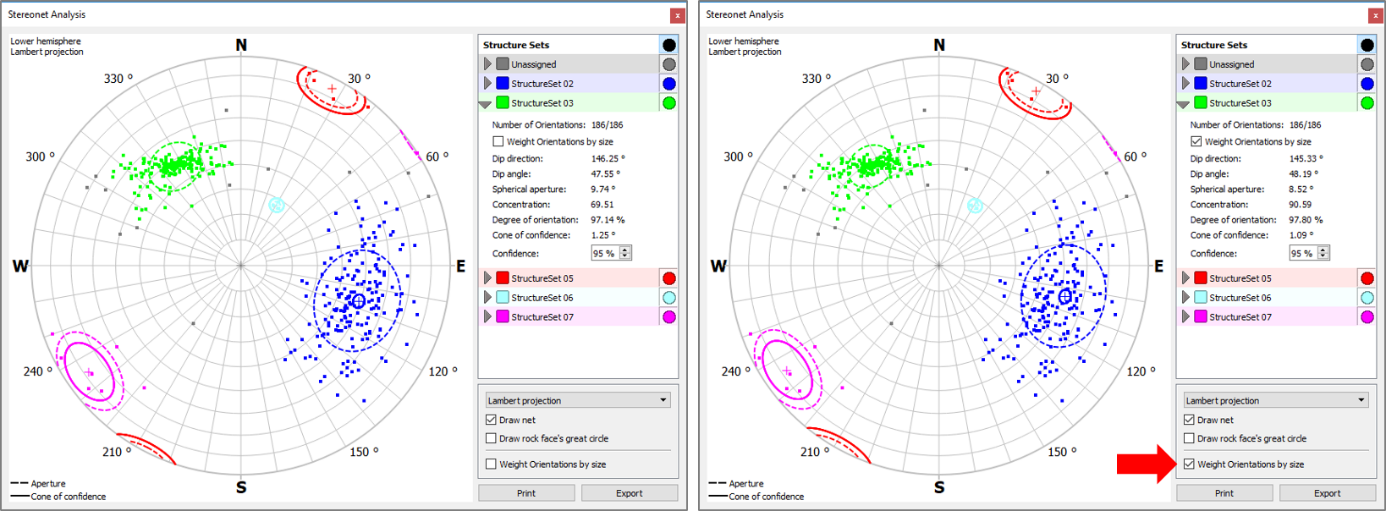1386x511 pixels.
Task: Expand StructureSet 06 in right window
Action: (x=1185, y=297)
